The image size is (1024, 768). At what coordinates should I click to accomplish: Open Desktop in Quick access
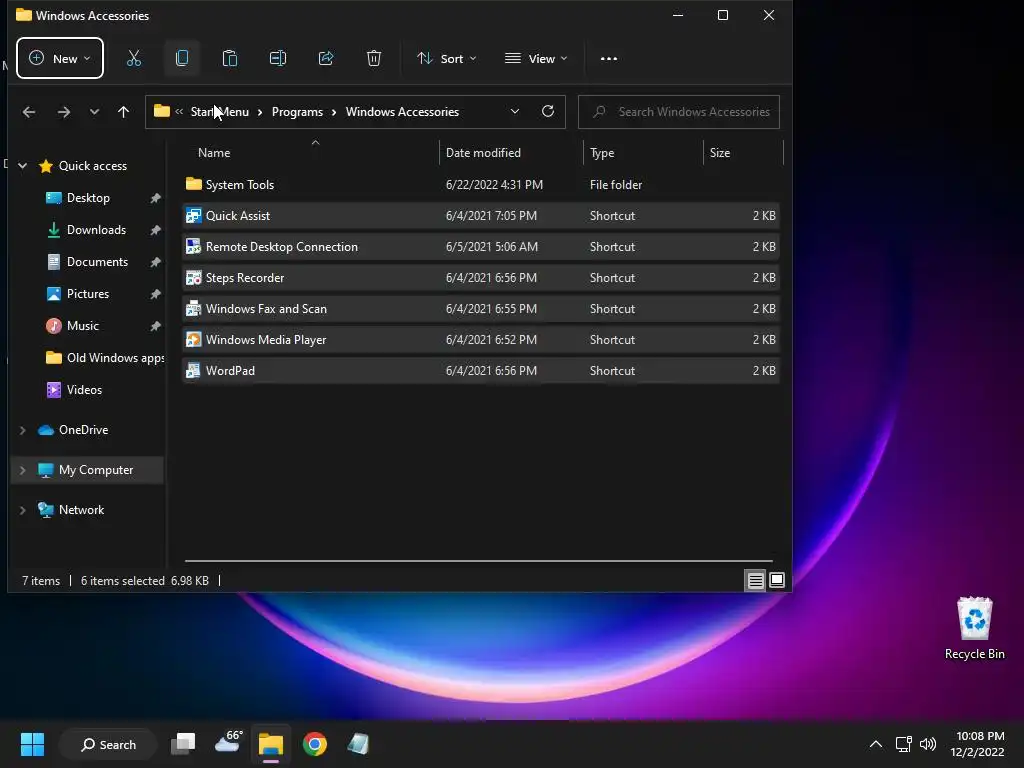88,198
